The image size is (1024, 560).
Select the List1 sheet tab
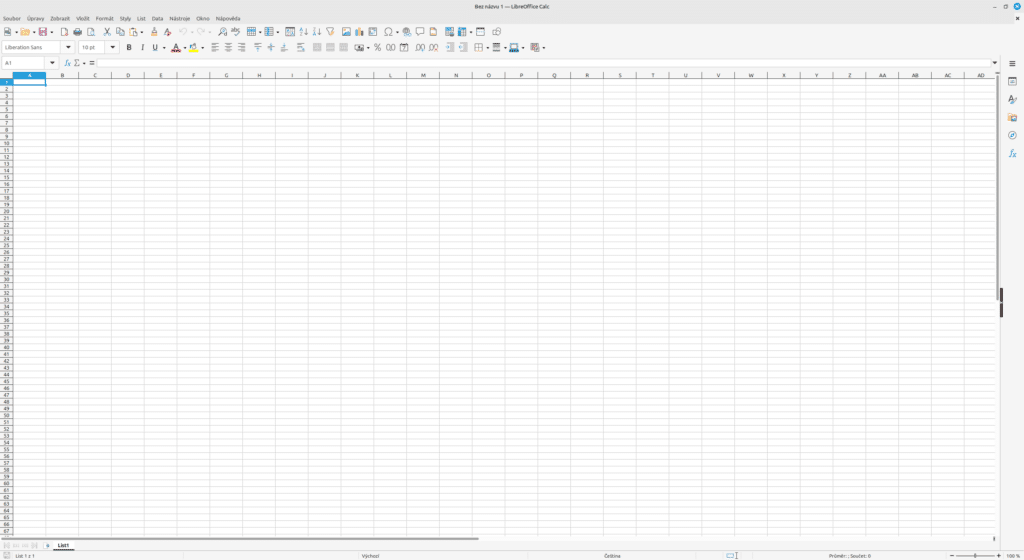[63, 545]
